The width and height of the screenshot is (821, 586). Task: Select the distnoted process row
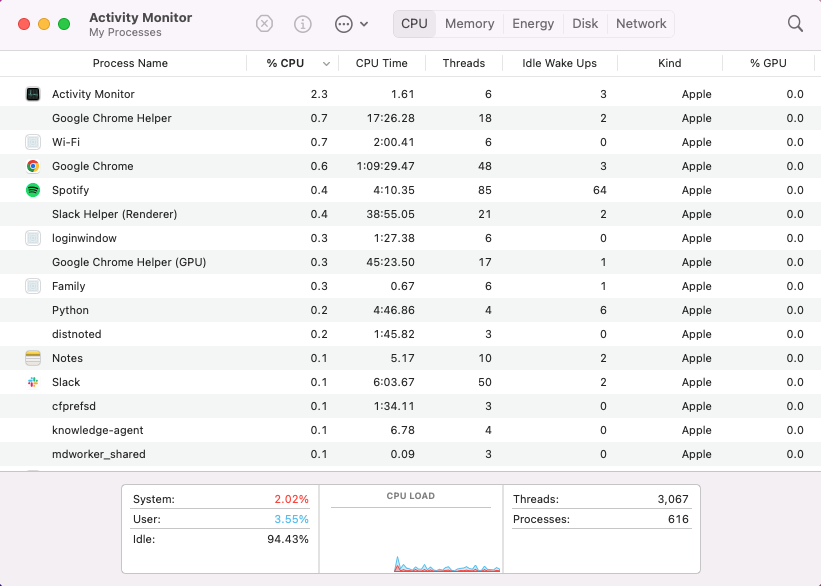[410, 334]
